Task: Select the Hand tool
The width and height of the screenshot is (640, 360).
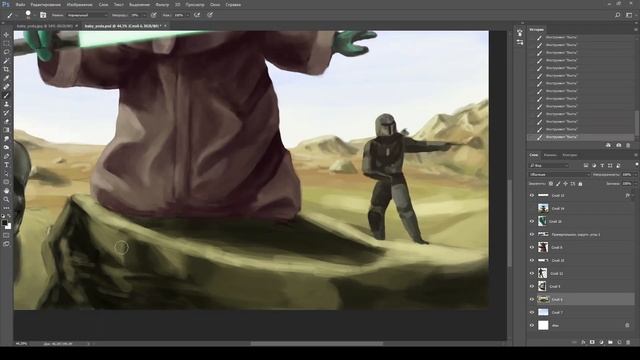Action: pos(6,191)
